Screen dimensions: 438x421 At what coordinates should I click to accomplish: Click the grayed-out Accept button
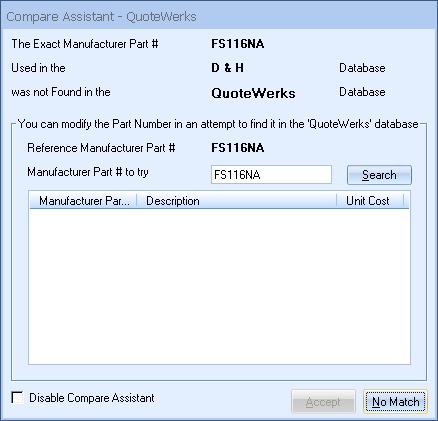323,402
